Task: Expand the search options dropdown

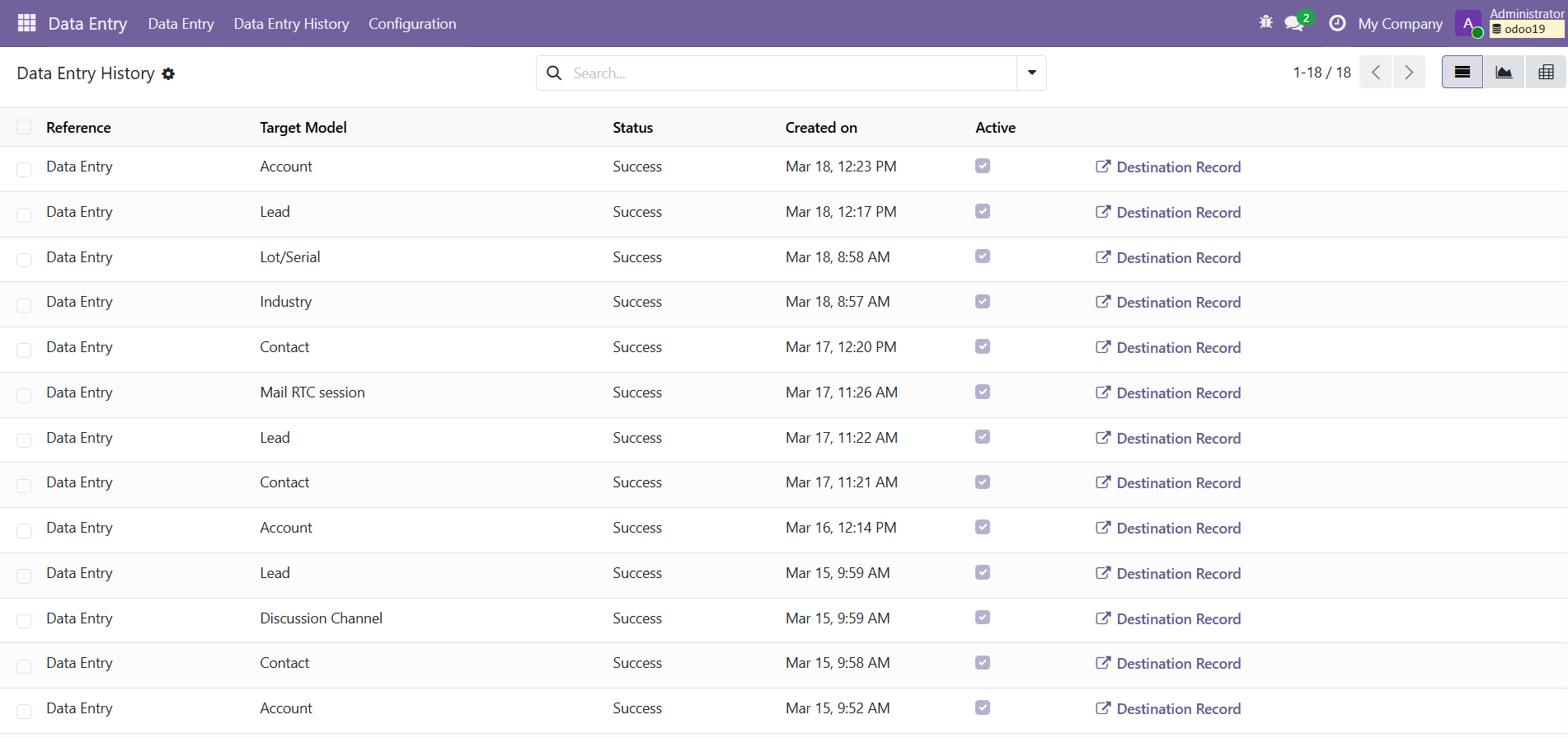Action: coord(1031,73)
